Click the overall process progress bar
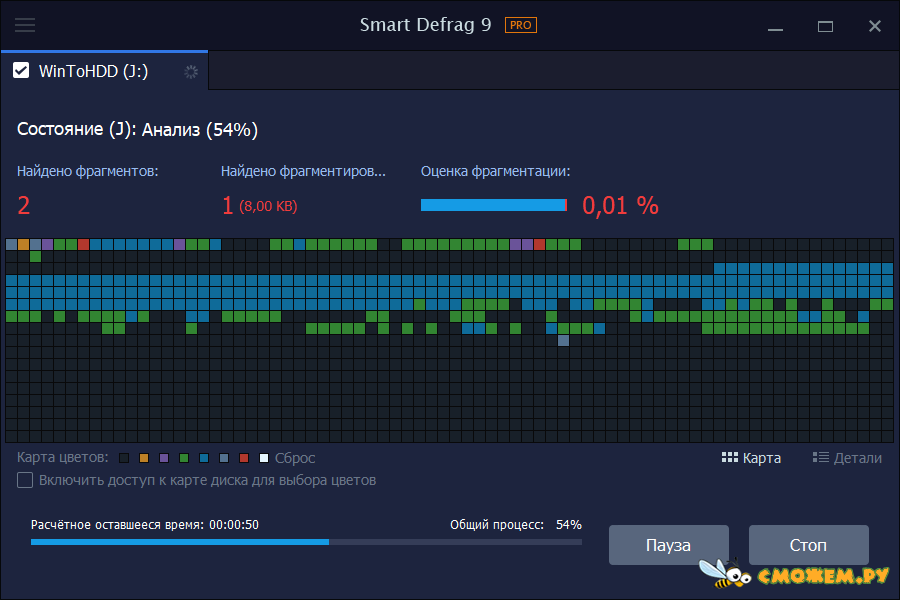The width and height of the screenshot is (900, 600). click(307, 542)
